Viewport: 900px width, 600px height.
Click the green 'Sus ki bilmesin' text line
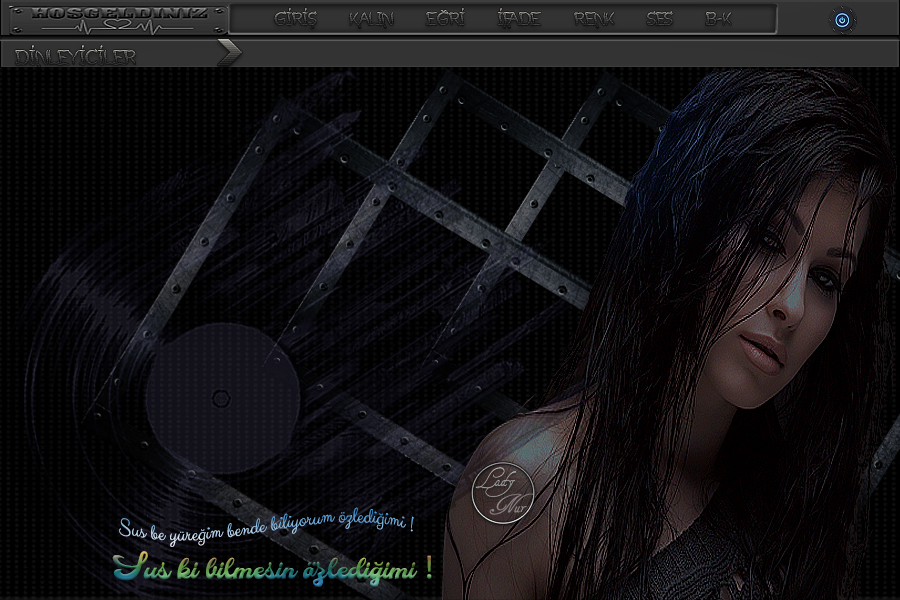coord(272,570)
